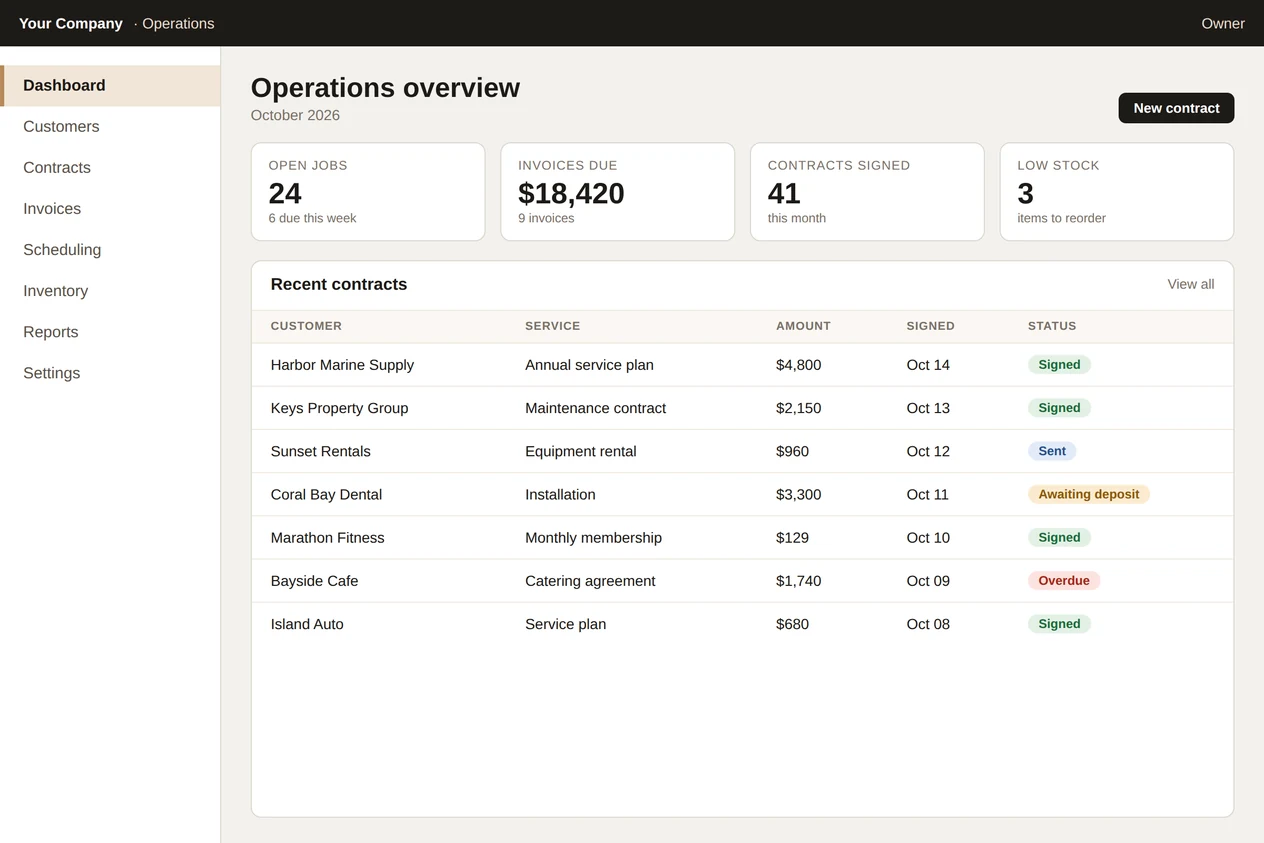Open the Contracts Signed 41 card
Viewport: 1264px width, 843px height.
pos(867,192)
